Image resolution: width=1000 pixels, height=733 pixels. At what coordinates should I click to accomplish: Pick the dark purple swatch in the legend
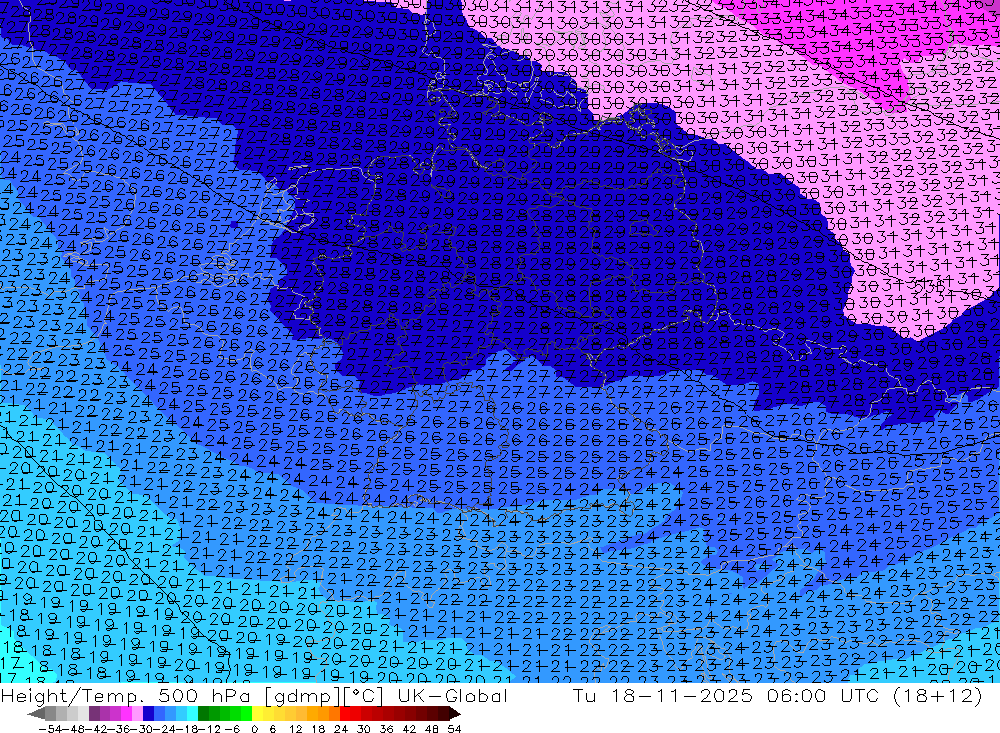click(x=94, y=713)
